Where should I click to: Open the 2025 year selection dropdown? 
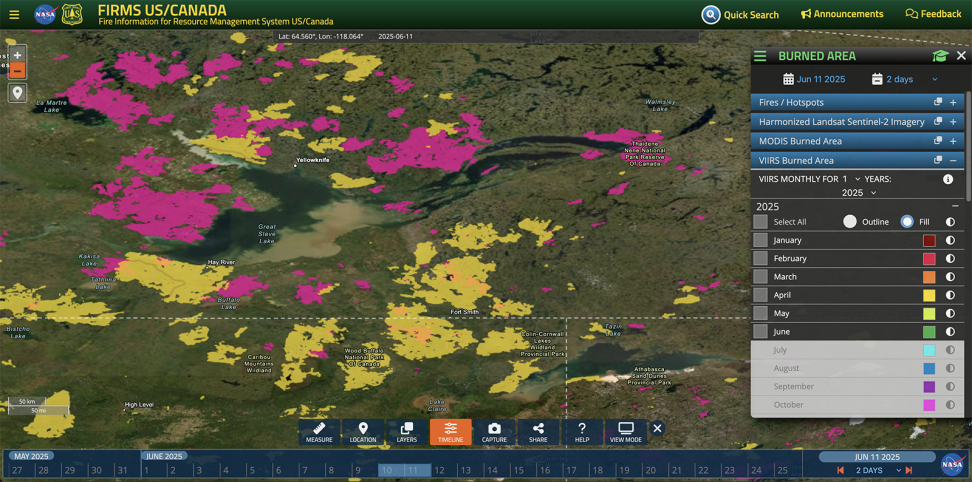click(859, 193)
